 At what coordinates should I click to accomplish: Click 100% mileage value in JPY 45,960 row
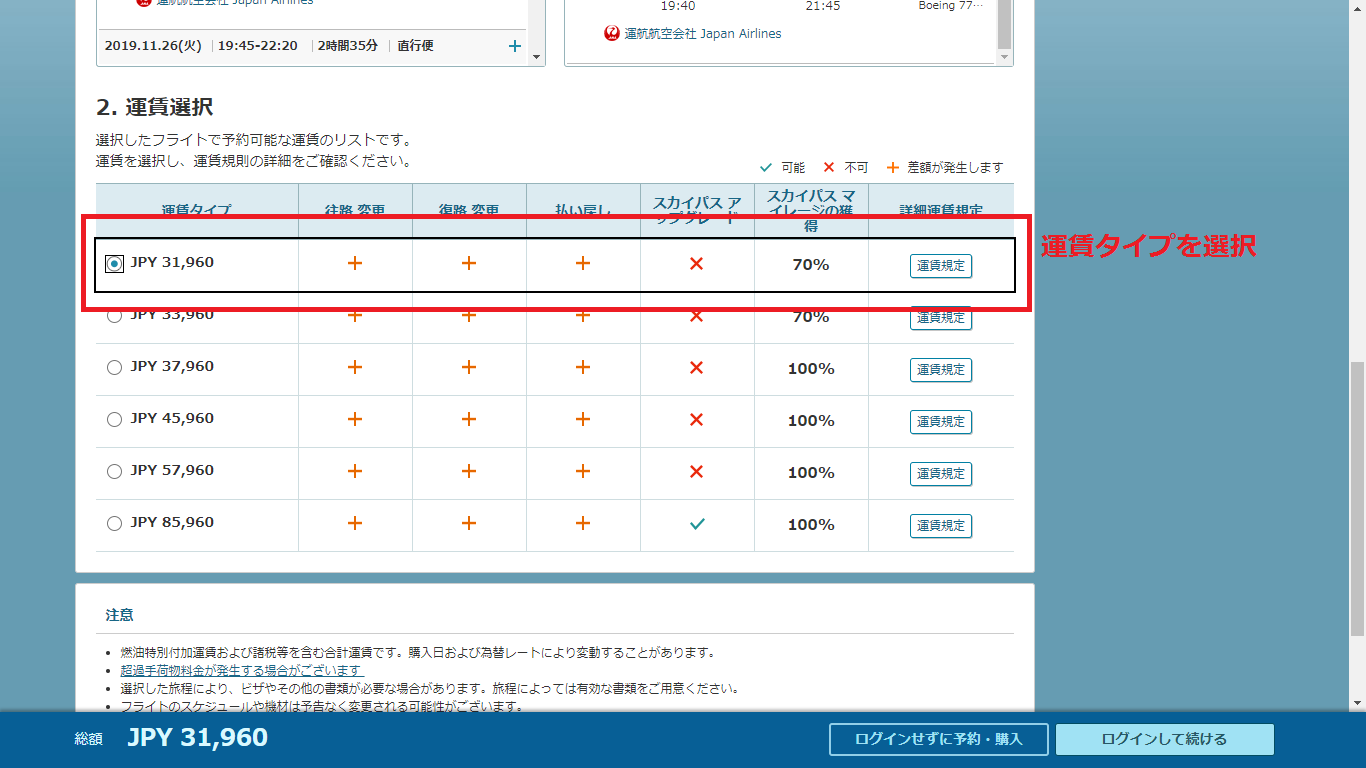click(811, 421)
